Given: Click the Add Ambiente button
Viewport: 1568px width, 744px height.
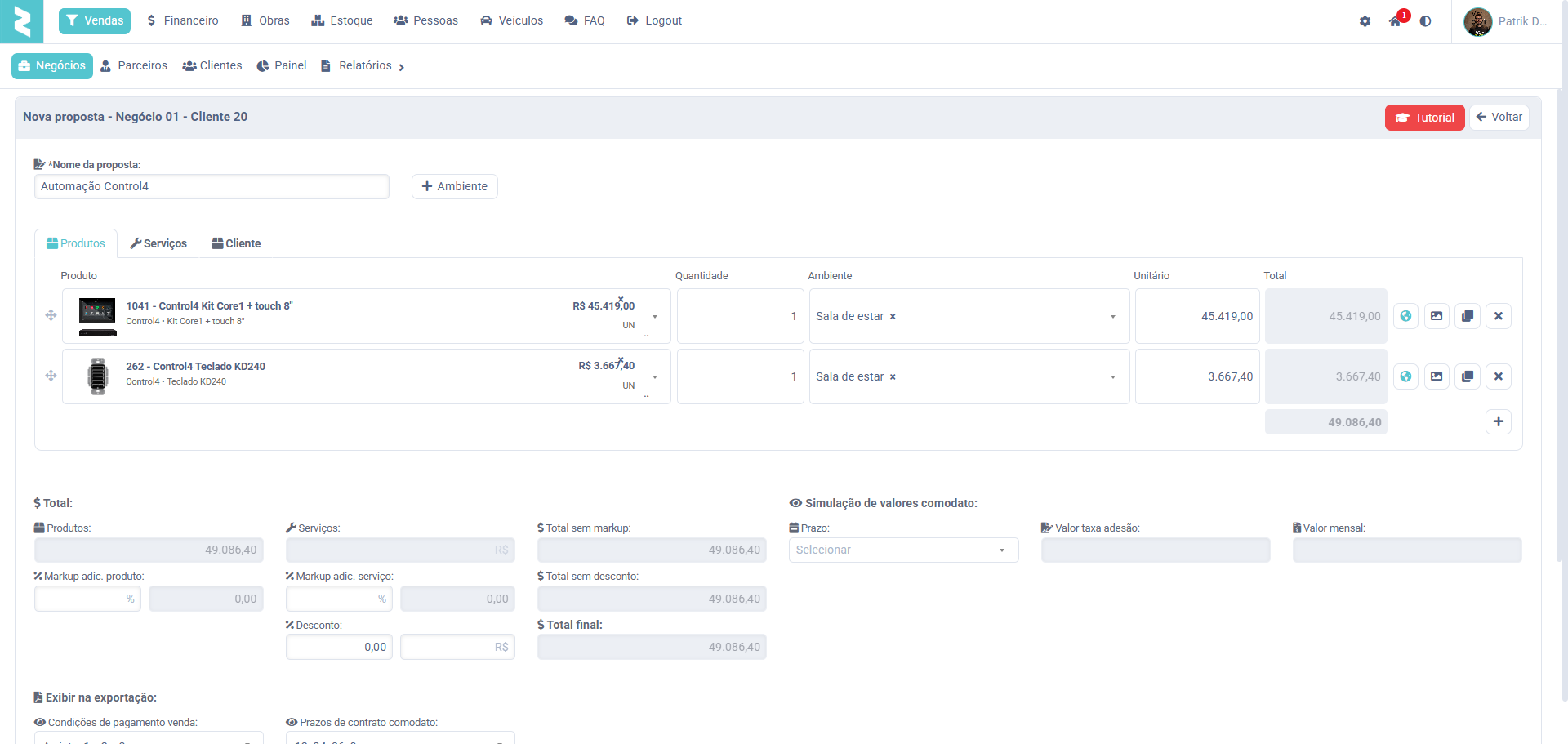Looking at the screenshot, I should tap(454, 186).
